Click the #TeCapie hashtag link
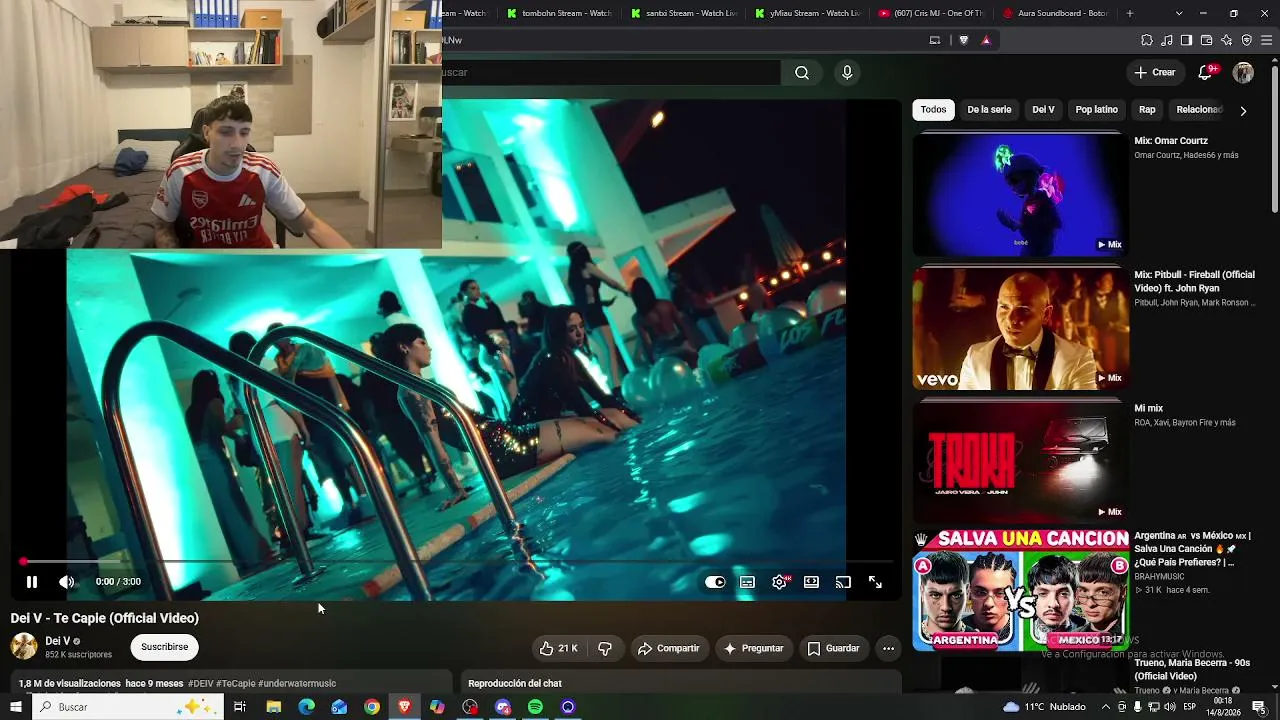Screen dimensions: 1280x720 (x=235, y=684)
